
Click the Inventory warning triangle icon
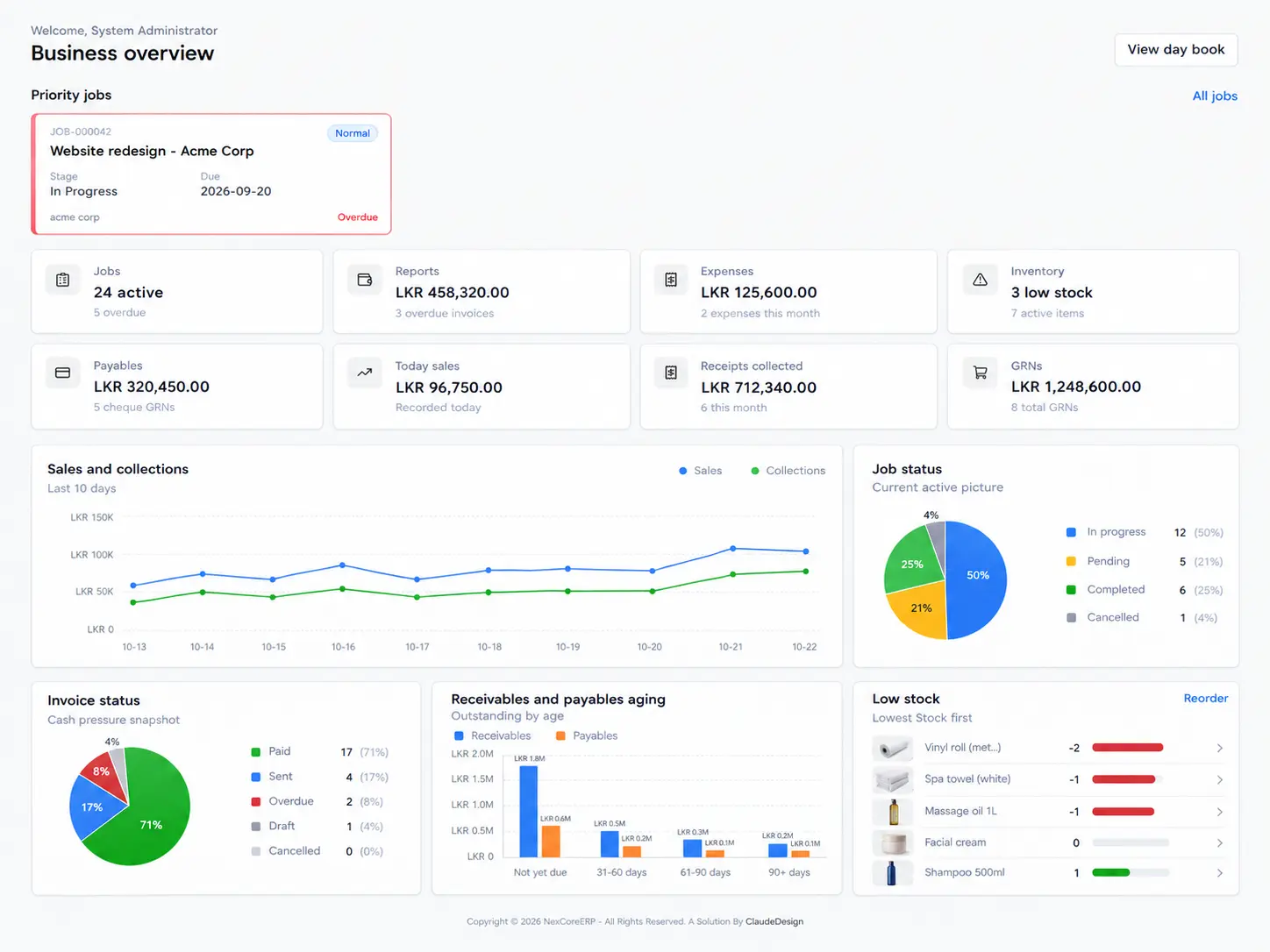(x=981, y=280)
